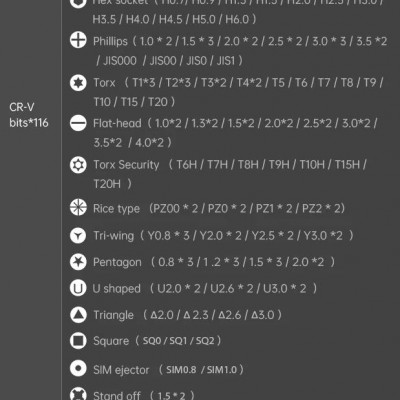Click the Hex socket icon at top
Viewport: 400px width, 400px height.
point(78,3)
